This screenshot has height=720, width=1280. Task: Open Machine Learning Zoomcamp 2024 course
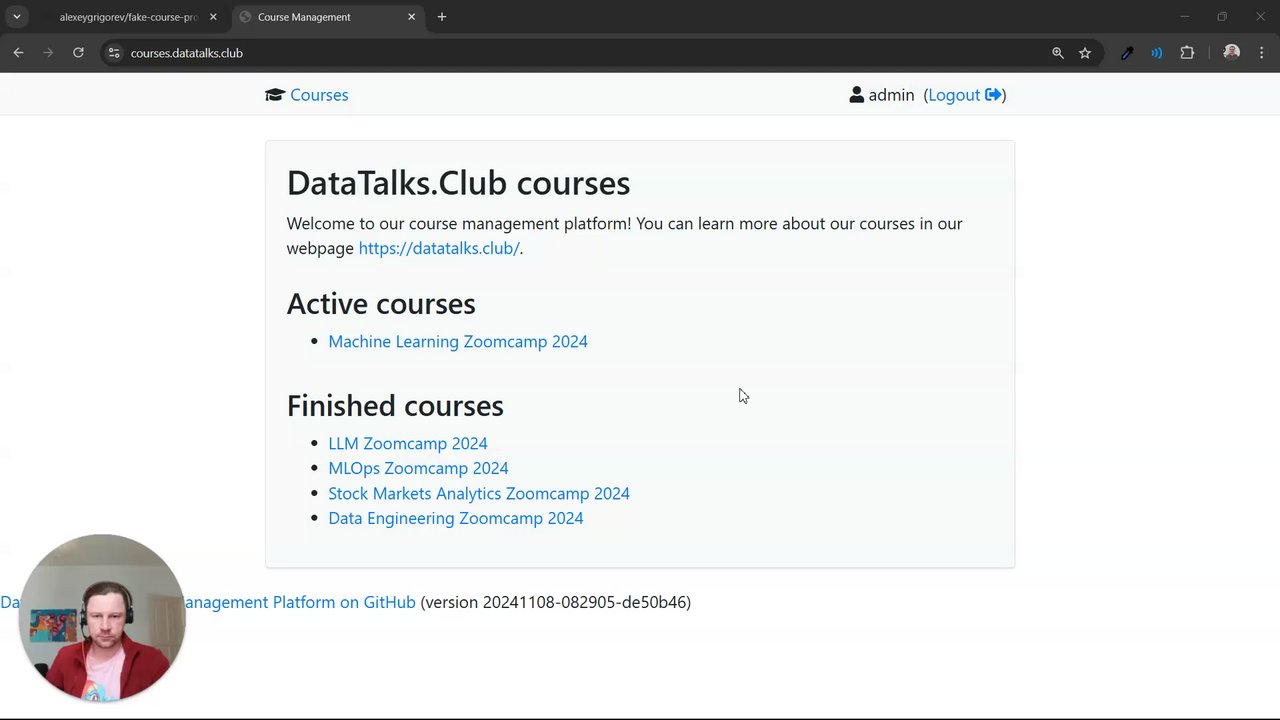458,342
